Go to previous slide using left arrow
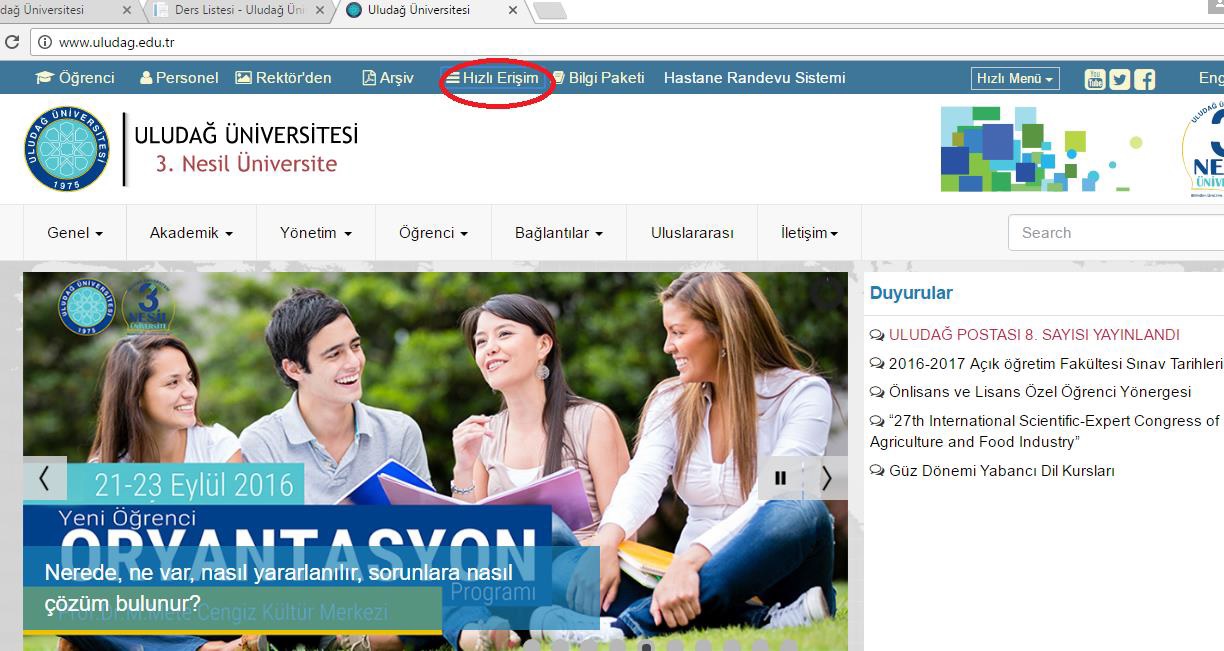Image resolution: width=1224 pixels, height=651 pixels. 44,478
